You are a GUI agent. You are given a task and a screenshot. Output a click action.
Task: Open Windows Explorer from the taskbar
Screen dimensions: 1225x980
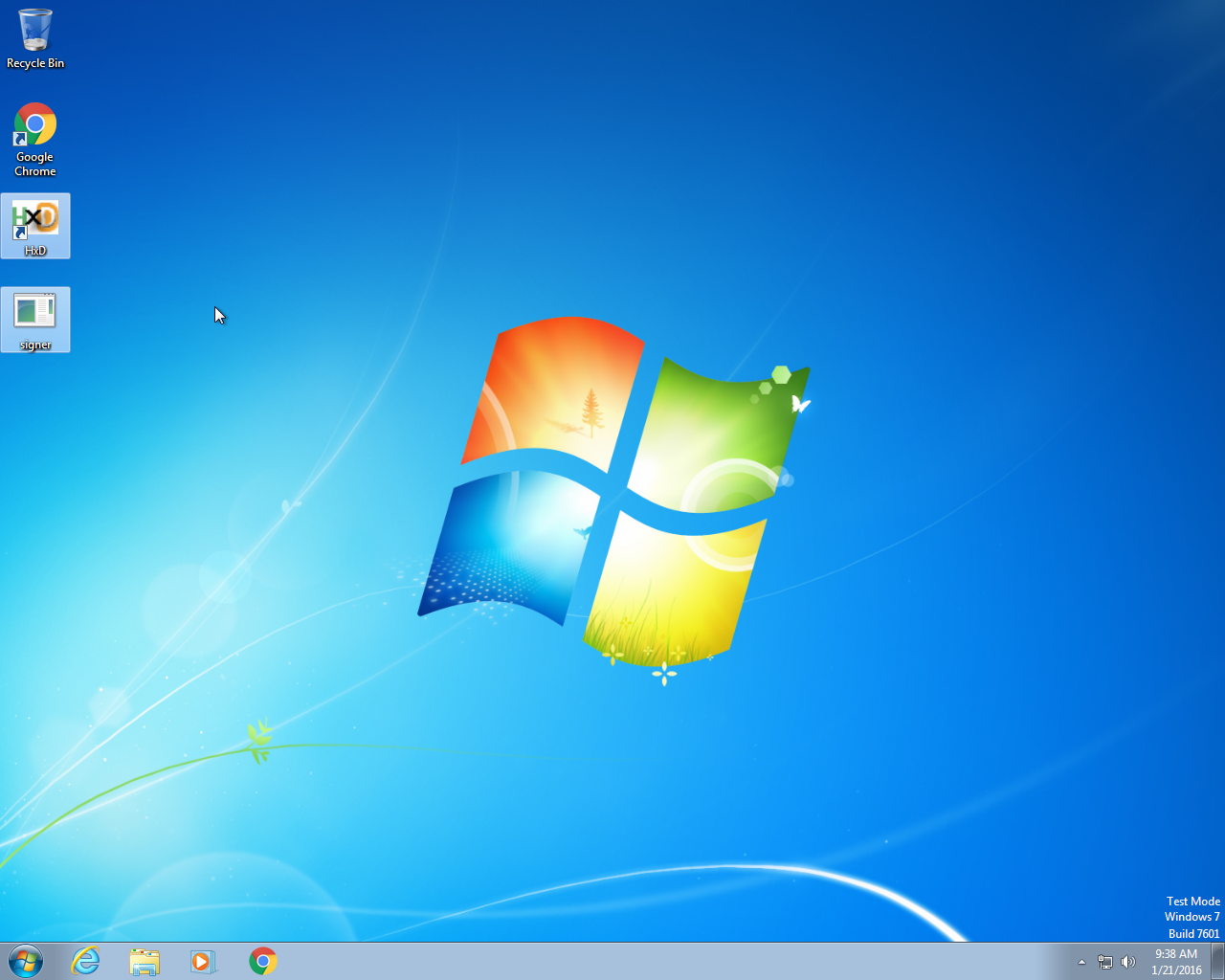click(145, 961)
